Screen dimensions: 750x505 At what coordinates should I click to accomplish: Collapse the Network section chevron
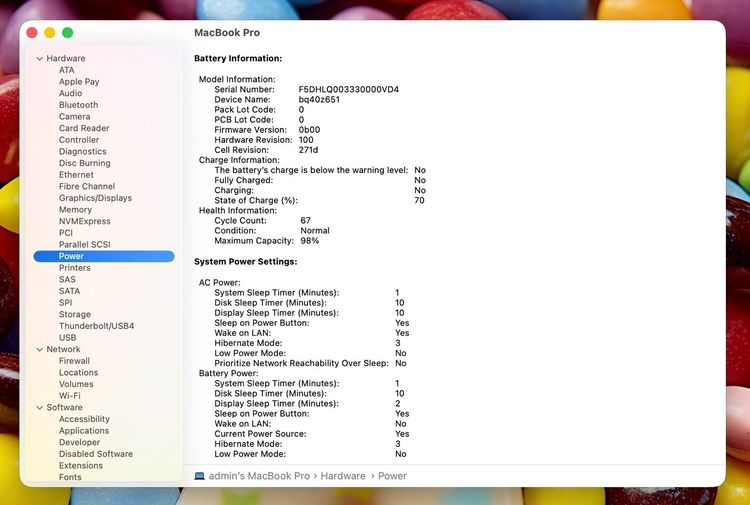coord(40,350)
